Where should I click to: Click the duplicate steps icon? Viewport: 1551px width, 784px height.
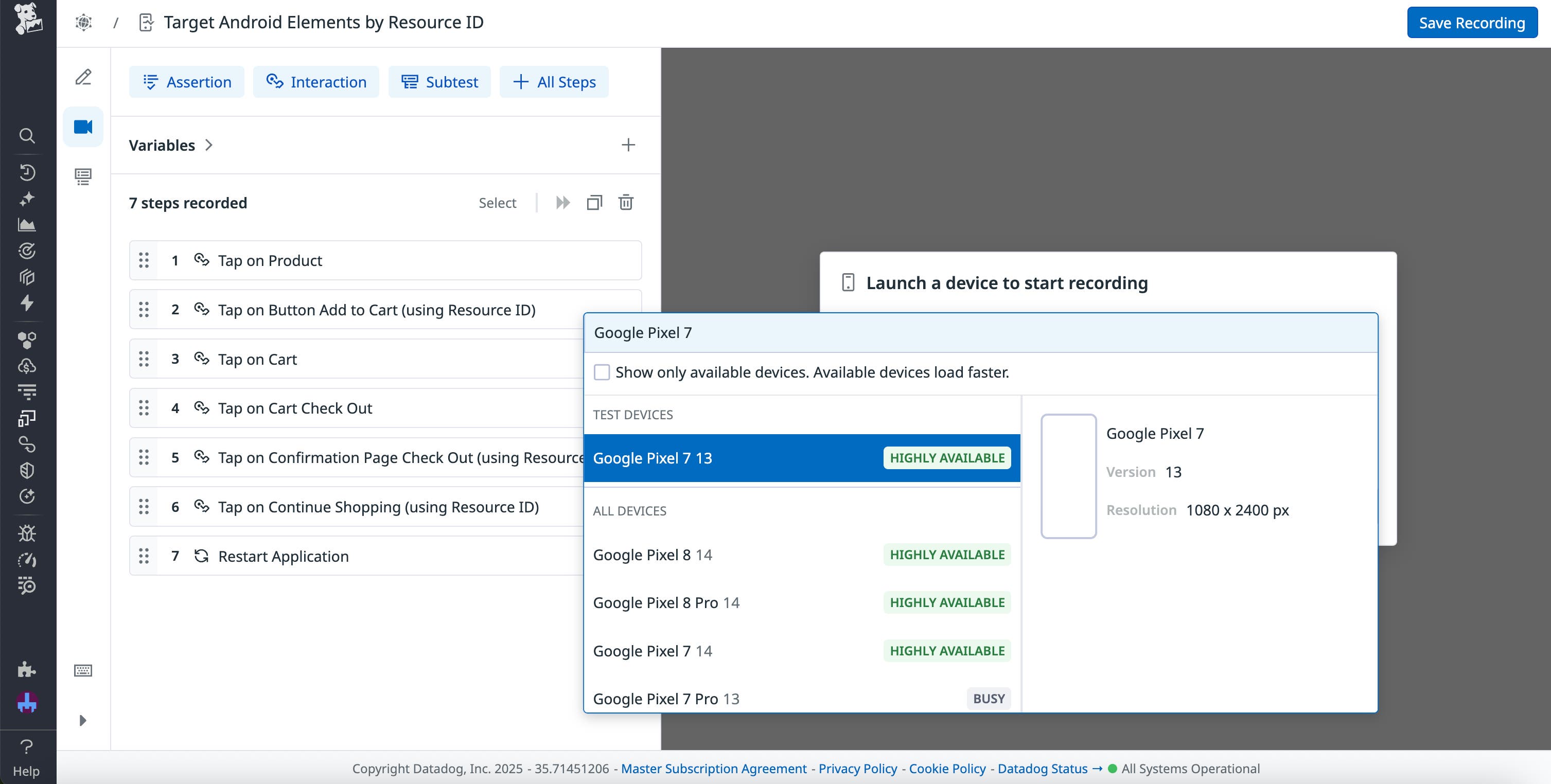594,202
